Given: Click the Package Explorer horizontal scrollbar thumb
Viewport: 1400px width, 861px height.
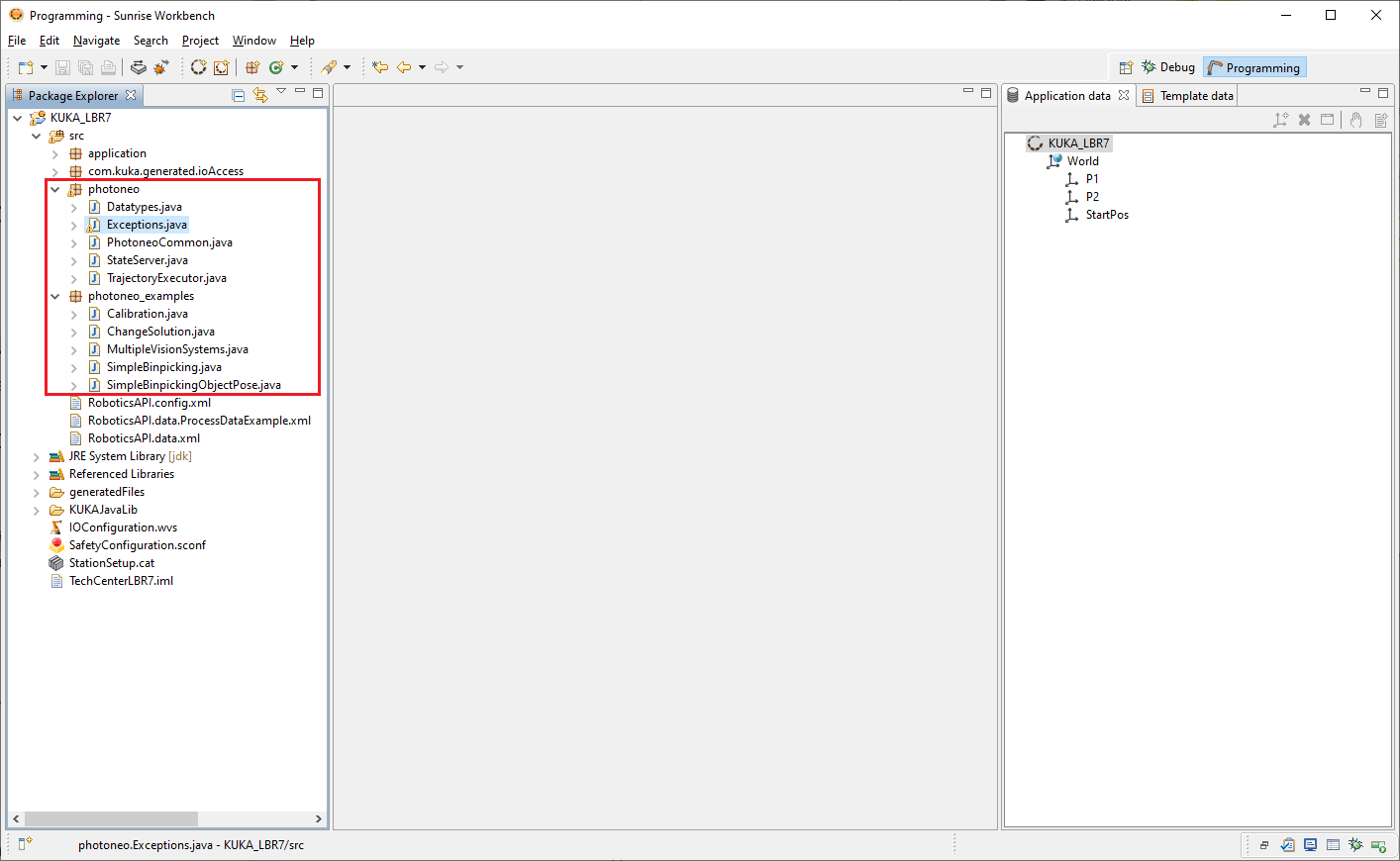Looking at the screenshot, I should coord(111,818).
